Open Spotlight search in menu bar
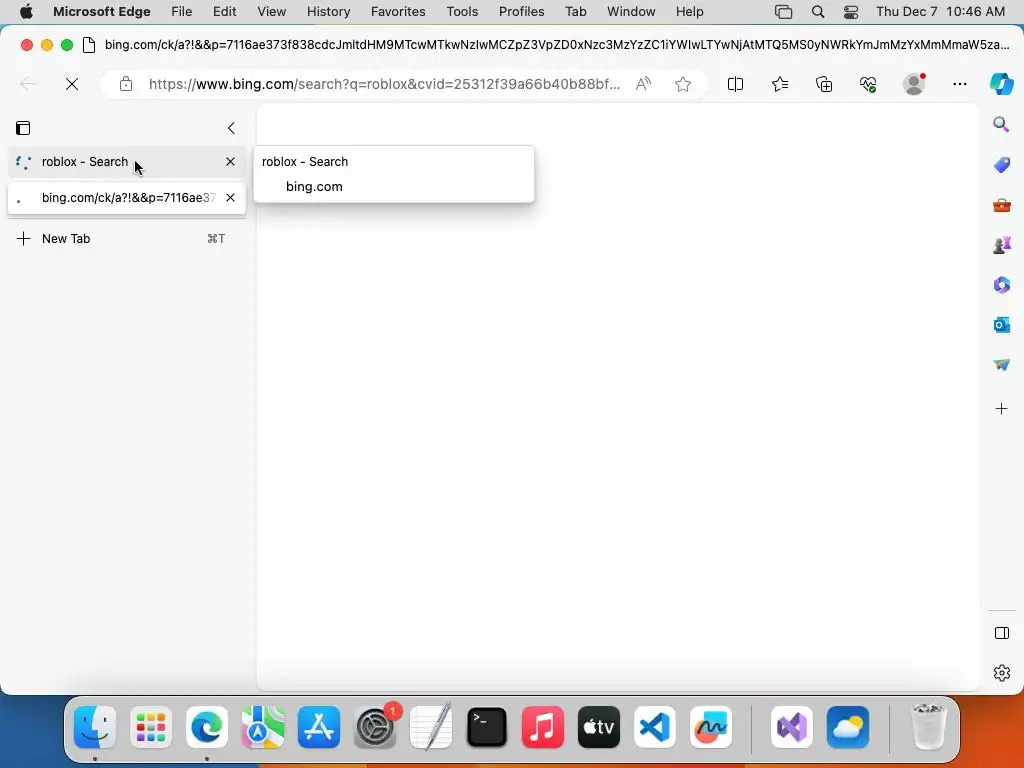This screenshot has width=1024, height=768. 818,12
